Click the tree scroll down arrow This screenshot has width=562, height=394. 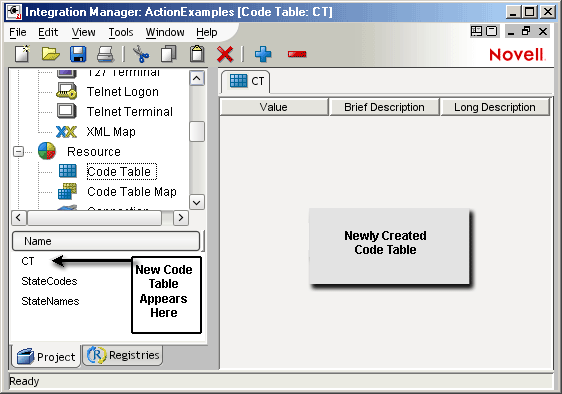197,202
